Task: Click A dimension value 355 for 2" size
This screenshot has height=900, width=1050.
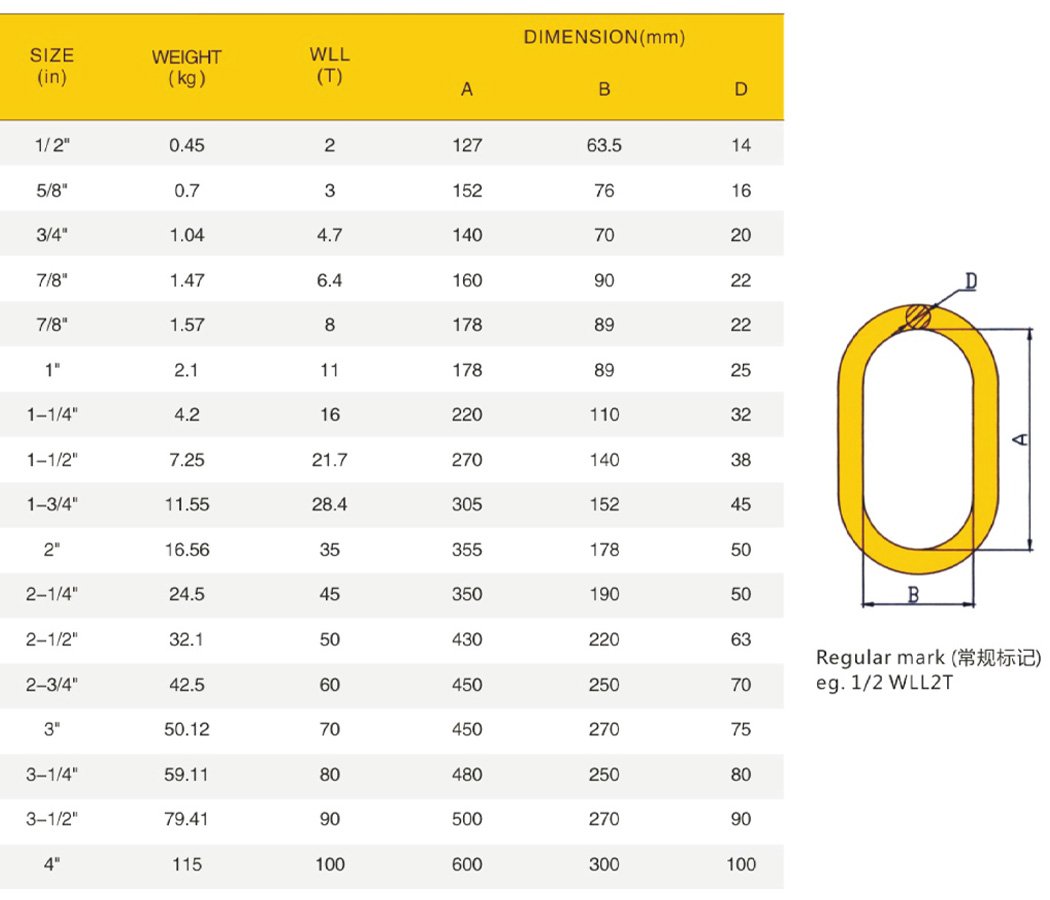Action: click(x=467, y=549)
